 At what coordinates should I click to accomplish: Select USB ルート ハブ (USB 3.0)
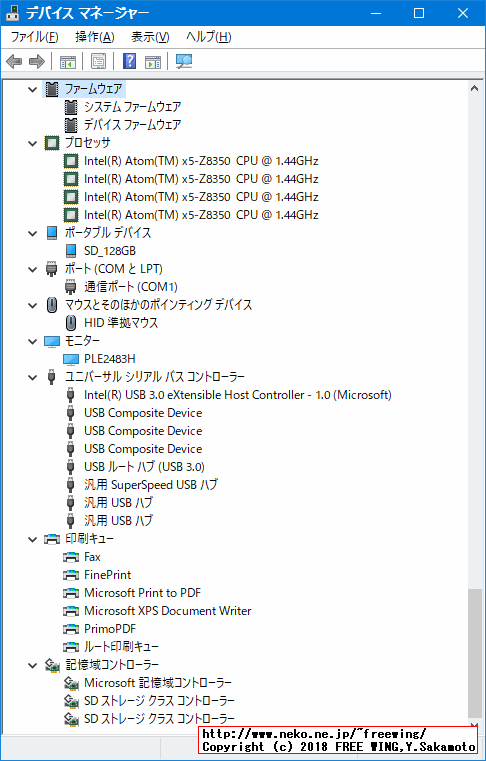tap(144, 467)
